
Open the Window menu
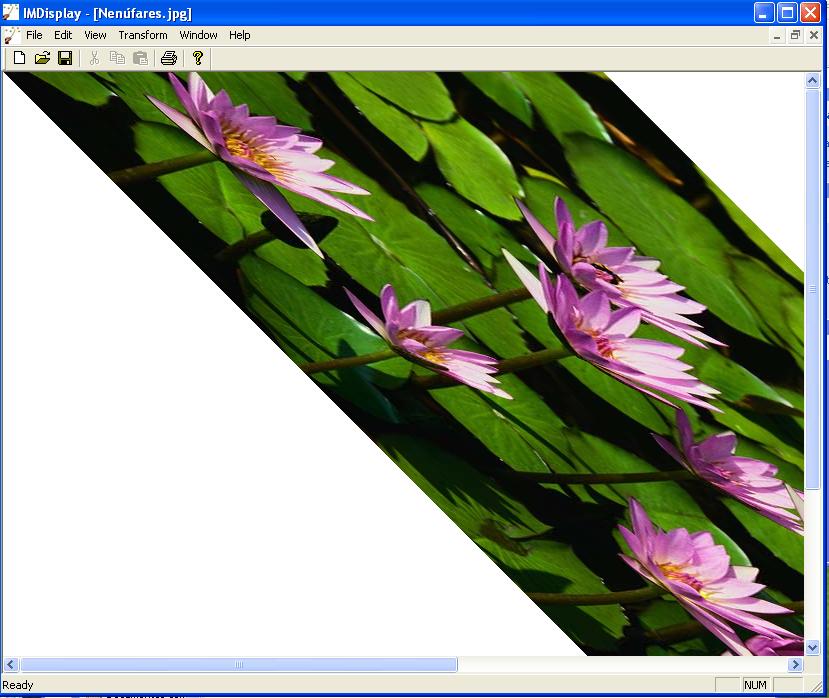pos(198,35)
